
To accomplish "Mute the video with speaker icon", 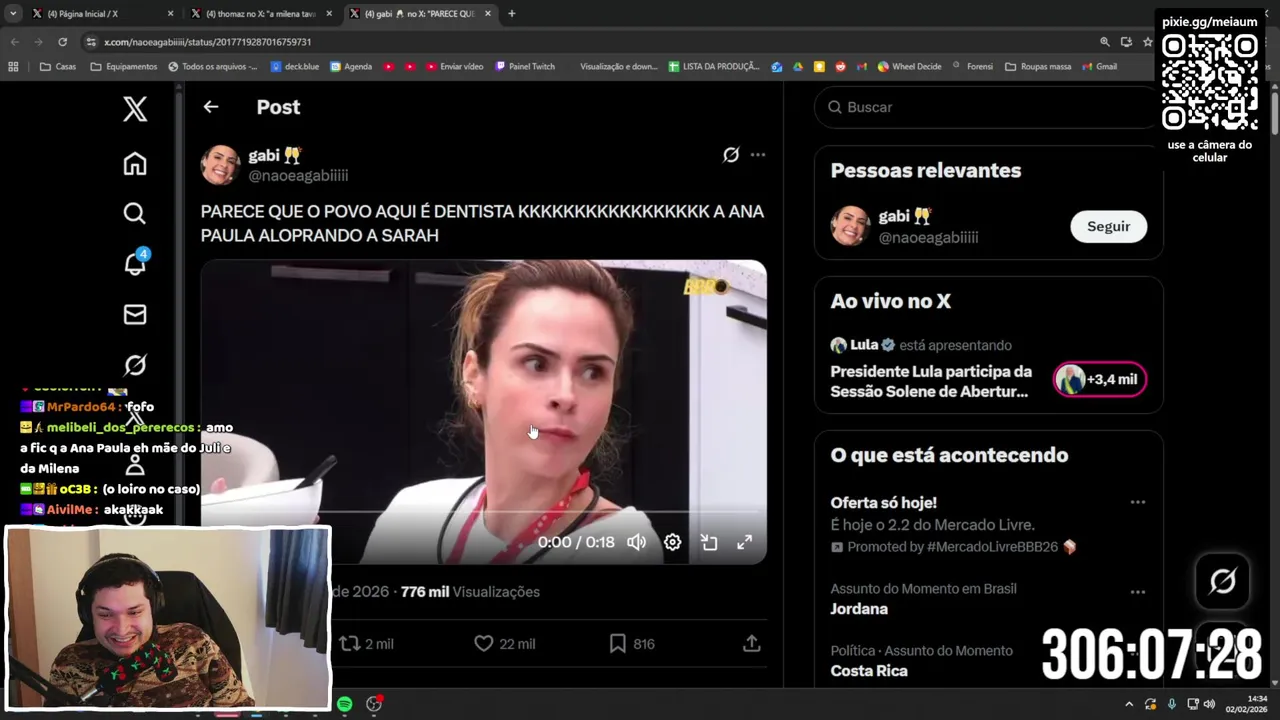I will (637, 542).
